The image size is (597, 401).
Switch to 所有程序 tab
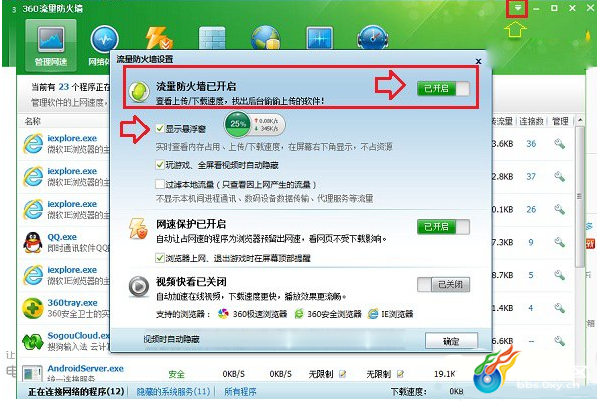[x=240, y=391]
